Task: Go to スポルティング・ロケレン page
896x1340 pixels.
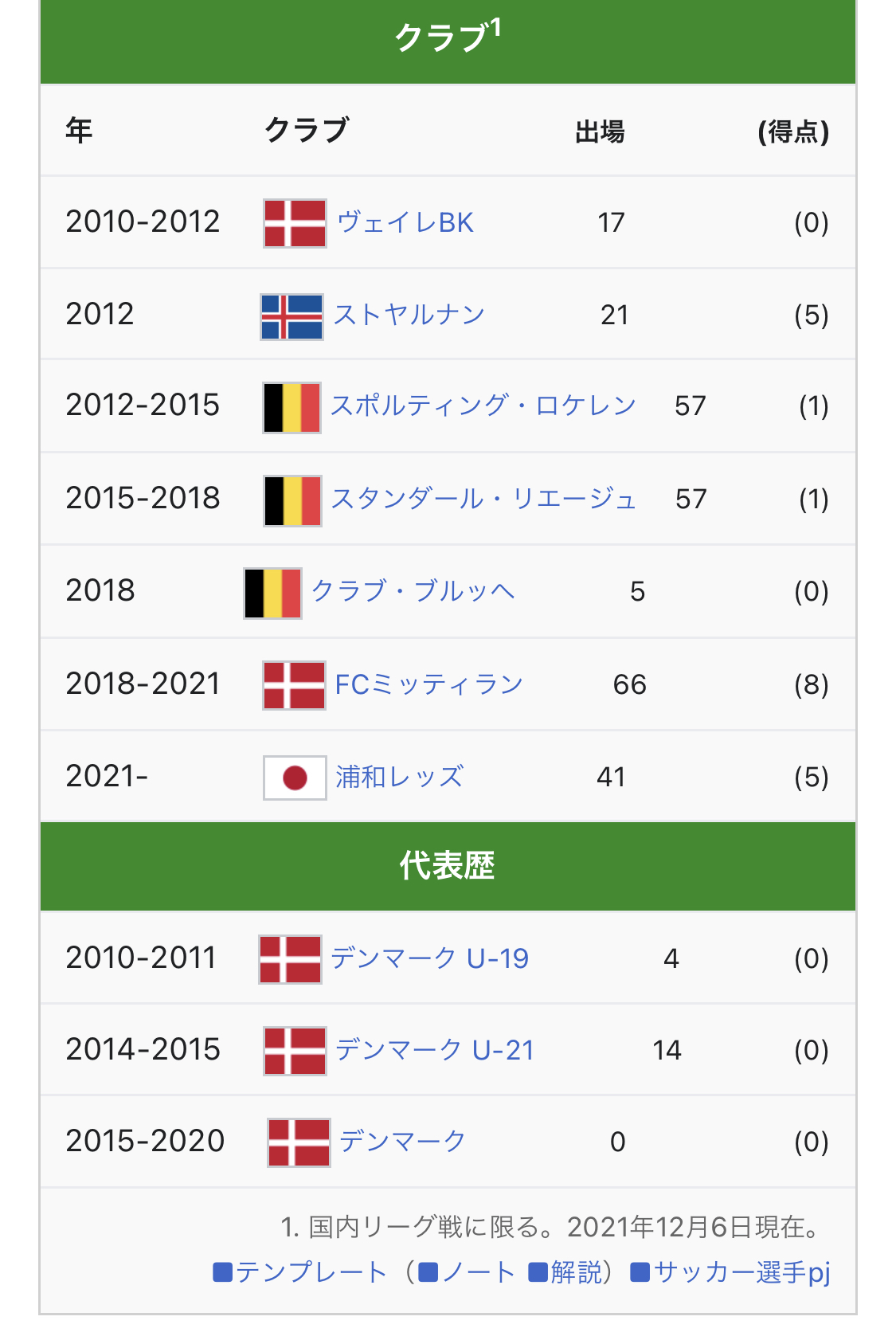Action: click(x=483, y=406)
